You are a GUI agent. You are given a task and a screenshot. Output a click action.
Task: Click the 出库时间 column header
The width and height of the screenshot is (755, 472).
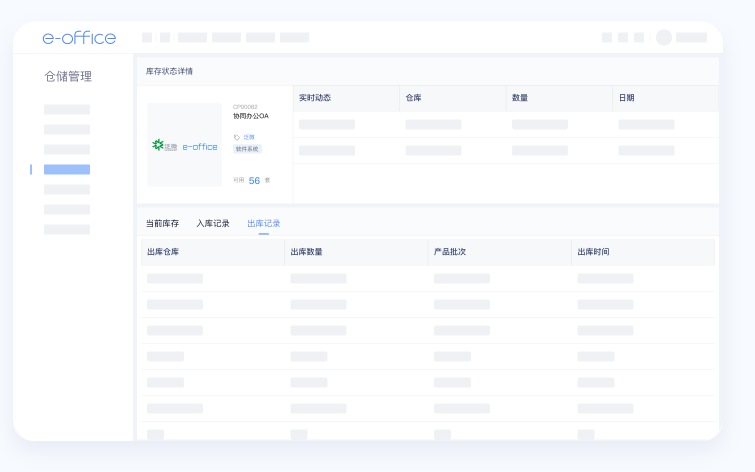[x=593, y=252]
